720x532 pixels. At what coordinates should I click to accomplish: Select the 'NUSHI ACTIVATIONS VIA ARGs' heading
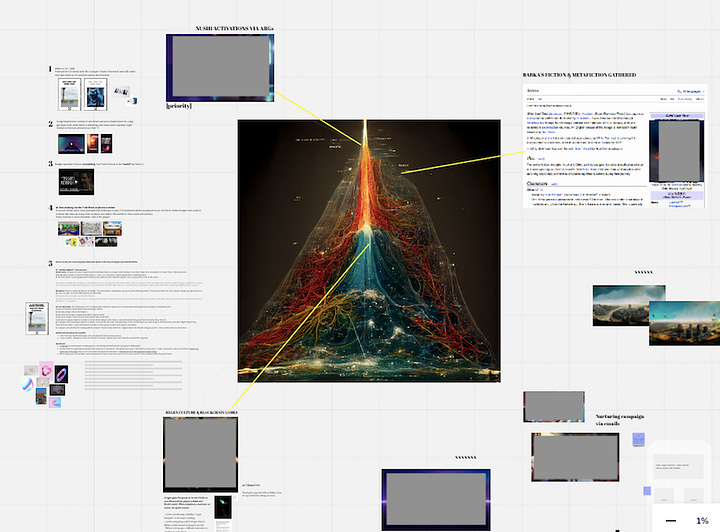(235, 28)
